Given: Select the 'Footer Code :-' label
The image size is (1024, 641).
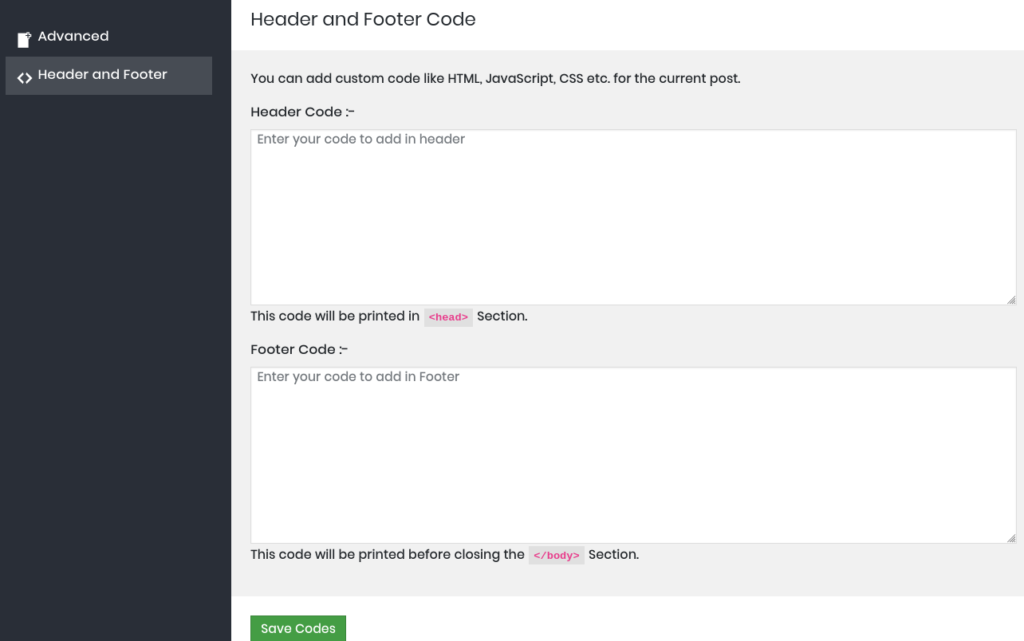Looking at the screenshot, I should coord(298,350).
